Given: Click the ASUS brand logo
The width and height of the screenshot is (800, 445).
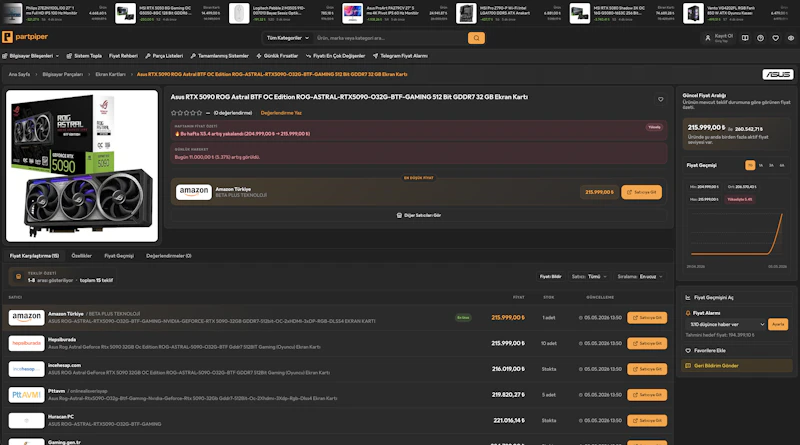Looking at the screenshot, I should click(778, 75).
